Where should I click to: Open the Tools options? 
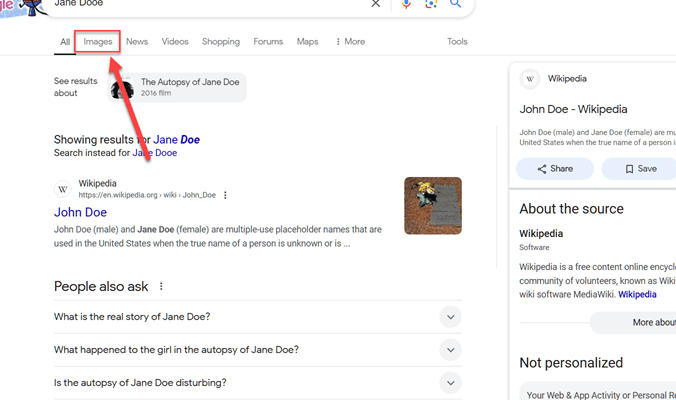click(x=457, y=42)
